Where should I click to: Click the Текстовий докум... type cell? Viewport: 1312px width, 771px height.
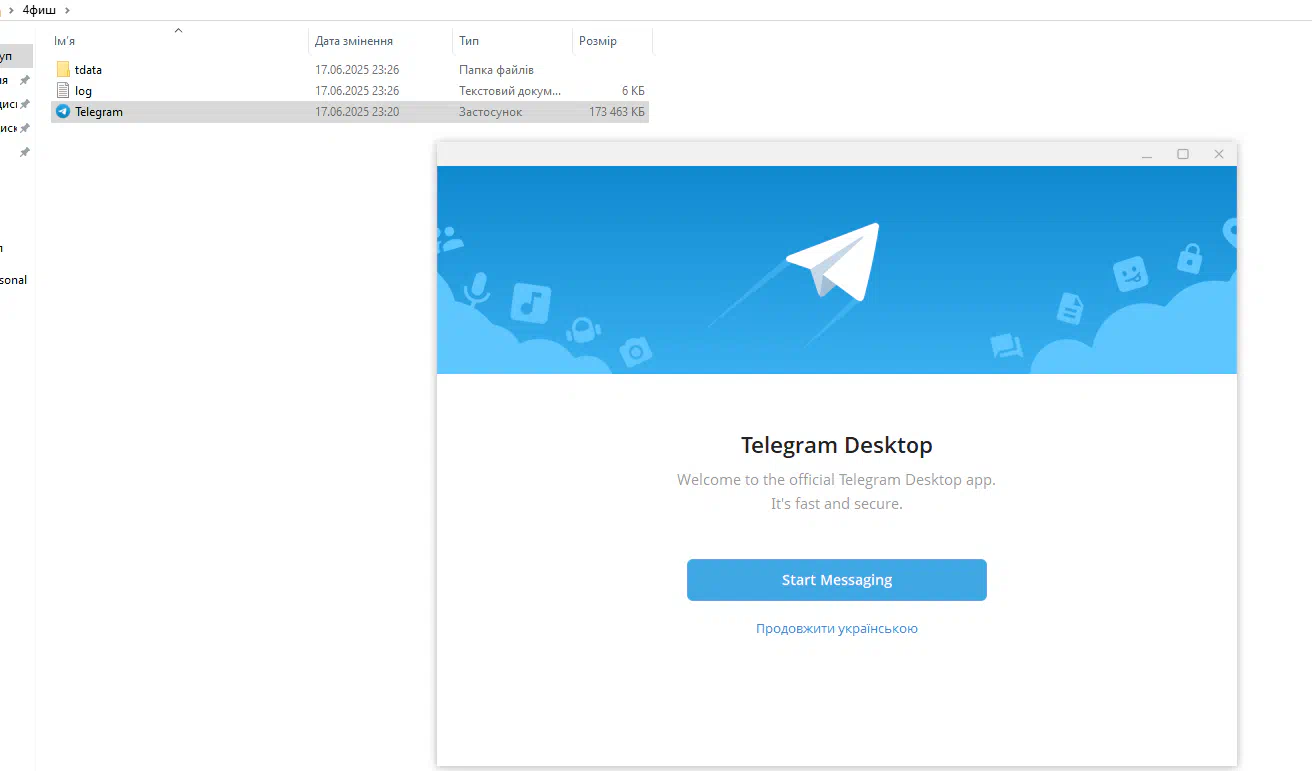click(x=510, y=91)
